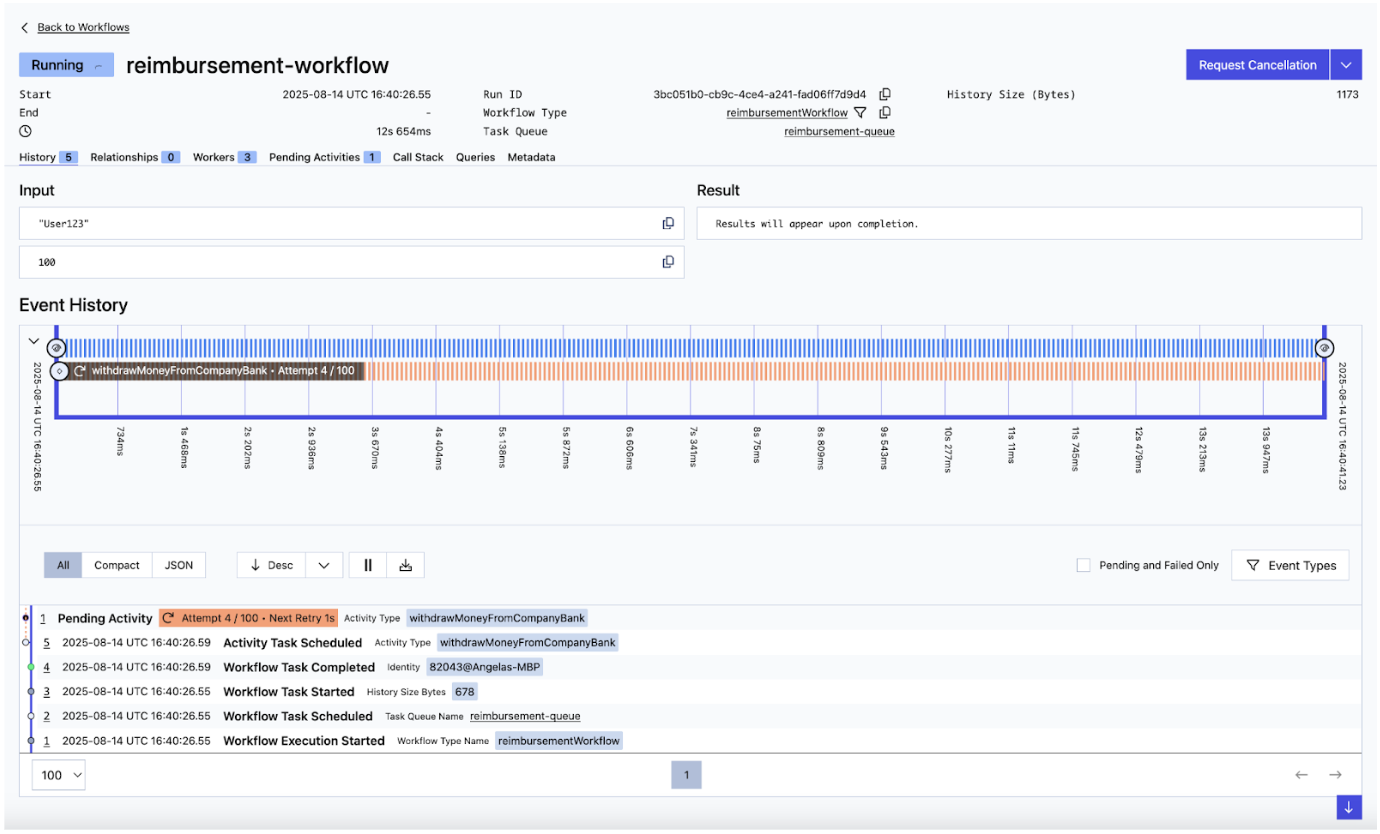Image resolution: width=1380 pixels, height=834 pixels.
Task: Click the blue download arrow at bottom right
Action: coord(1348,807)
